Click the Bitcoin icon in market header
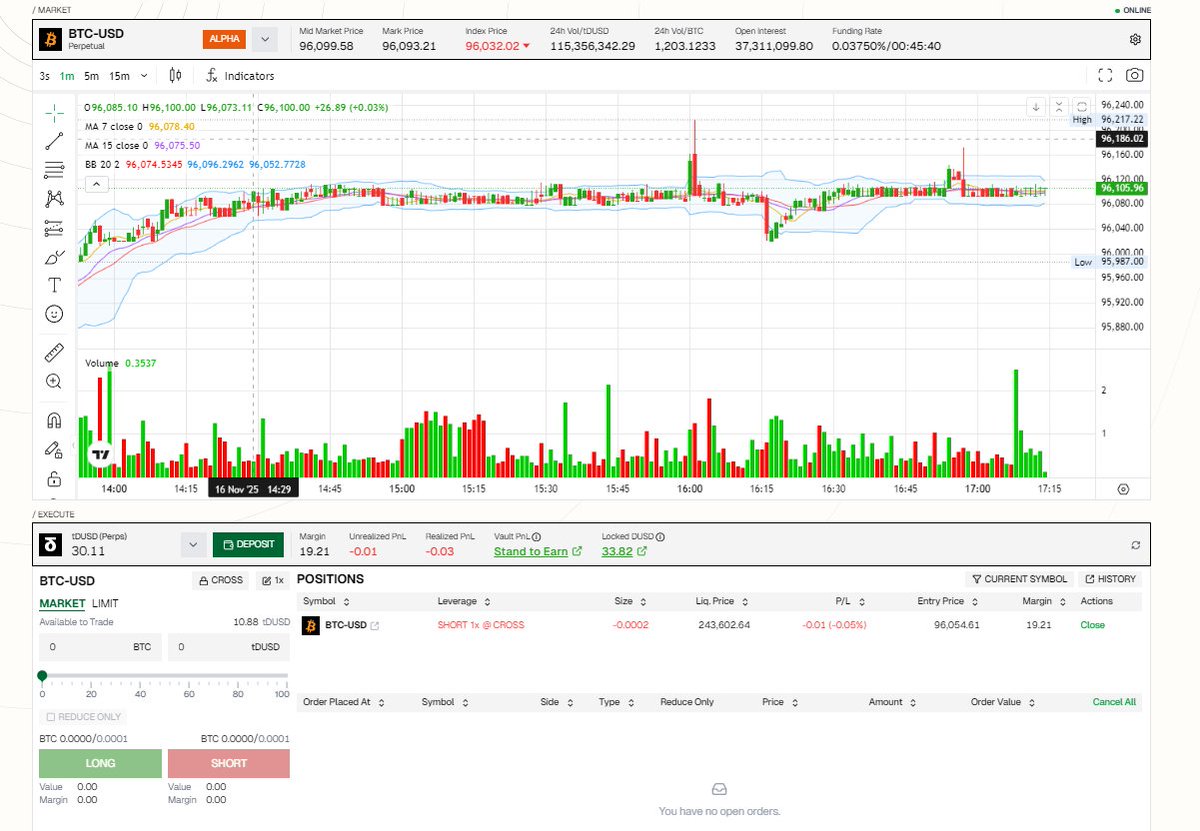 point(49,39)
